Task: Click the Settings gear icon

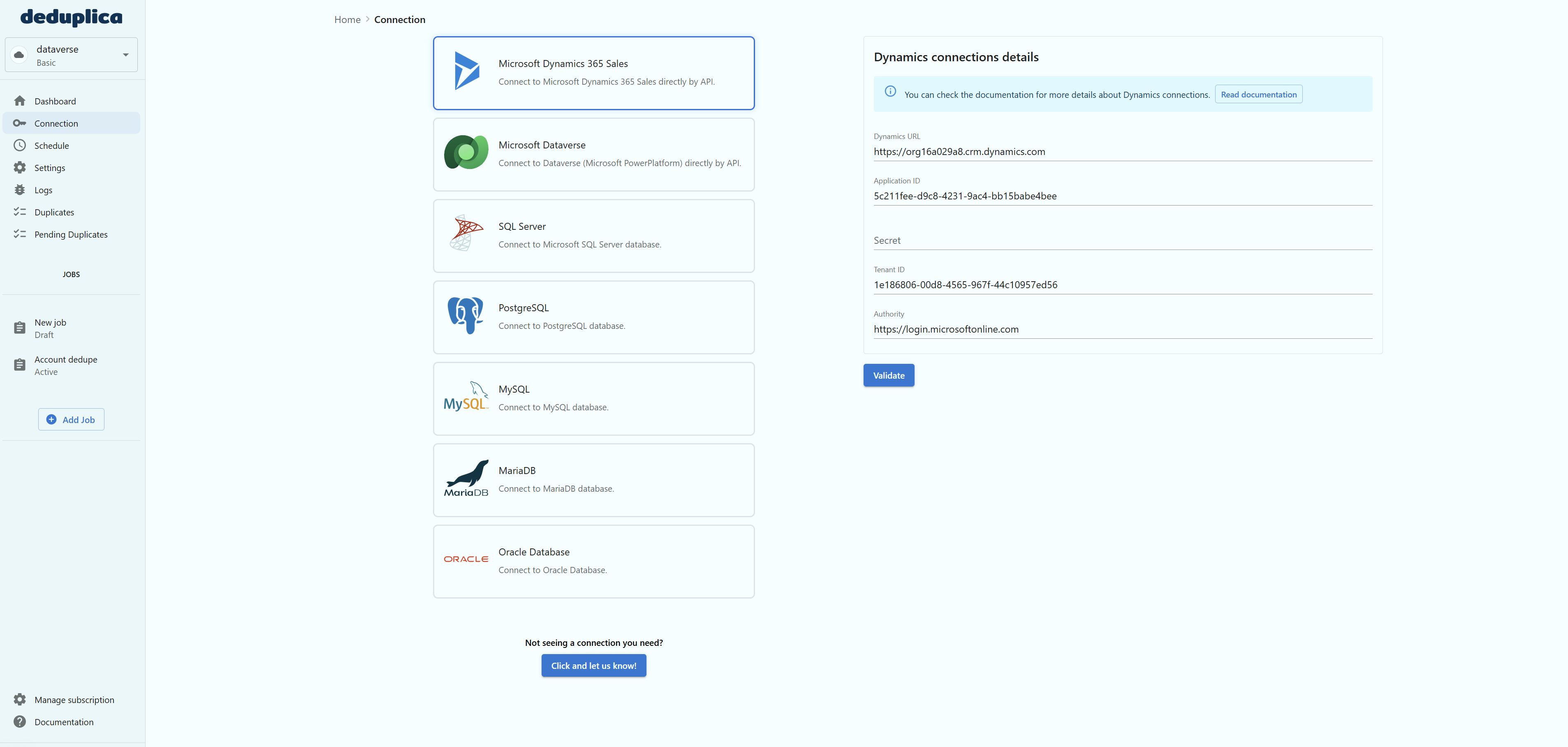Action: pyautogui.click(x=20, y=167)
